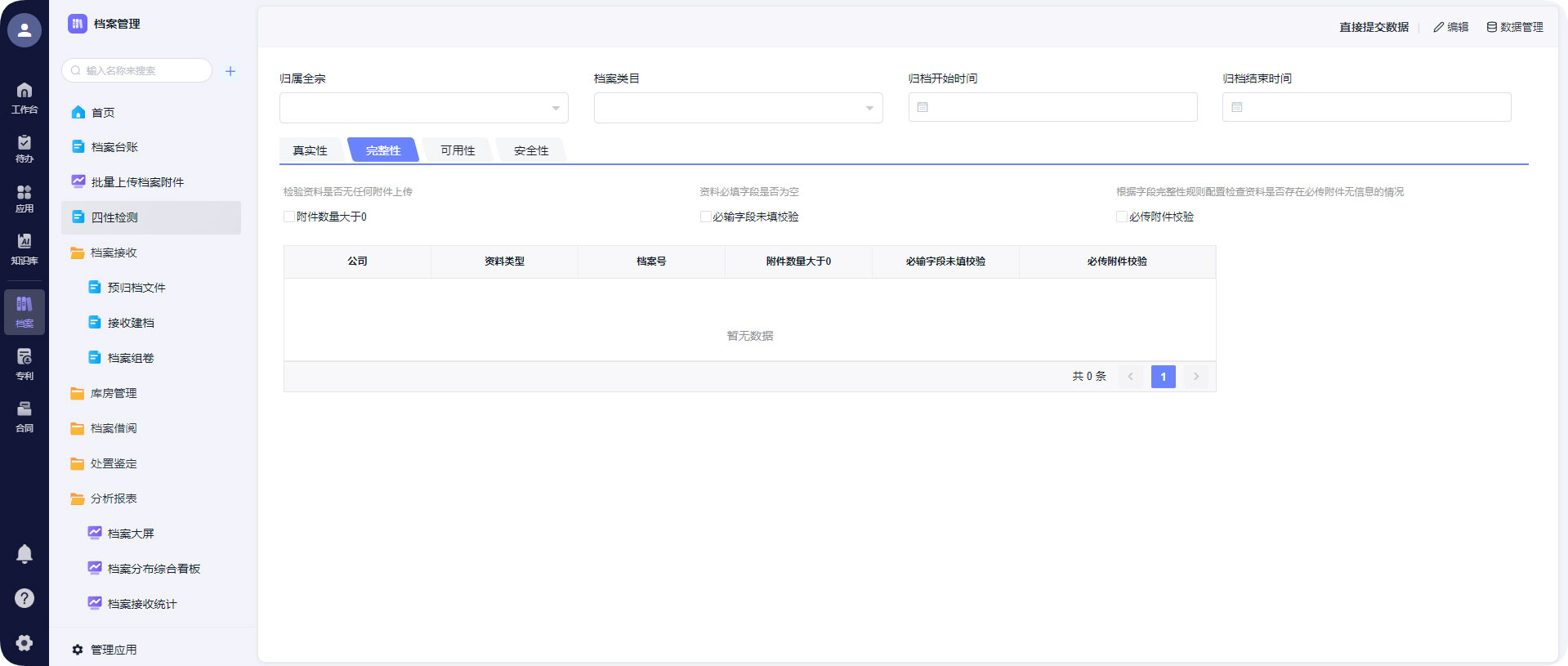This screenshot has width=1568, height=666.
Task: Open the 档案类目 dropdown
Action: click(738, 108)
